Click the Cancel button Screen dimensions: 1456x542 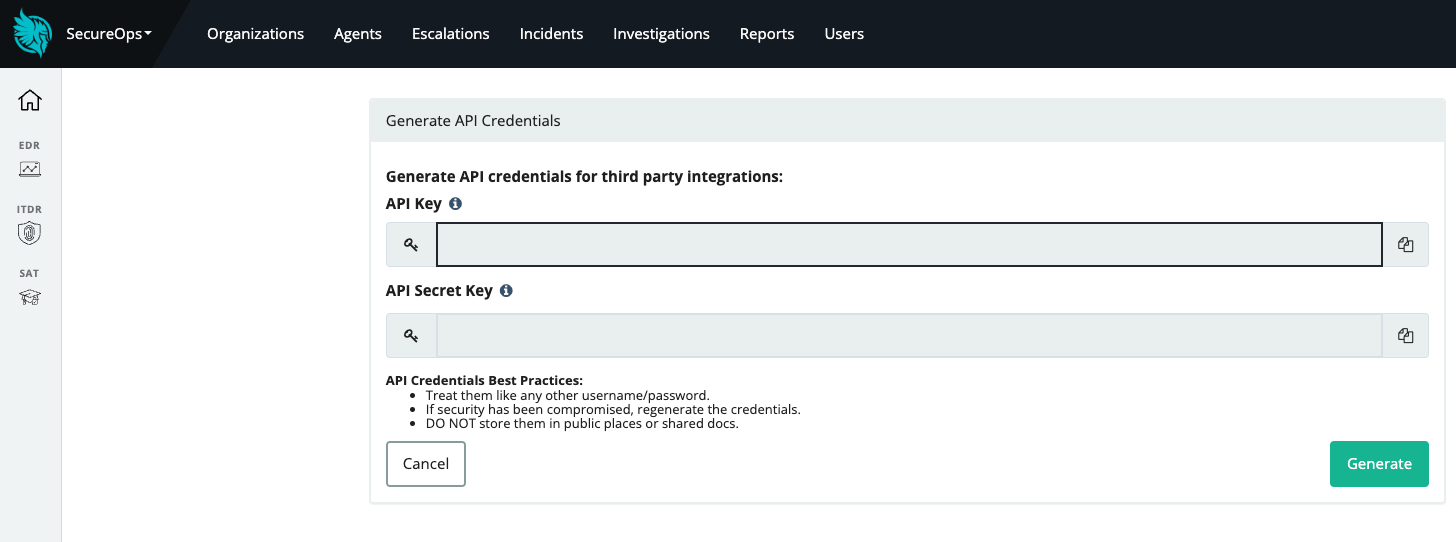pos(426,464)
